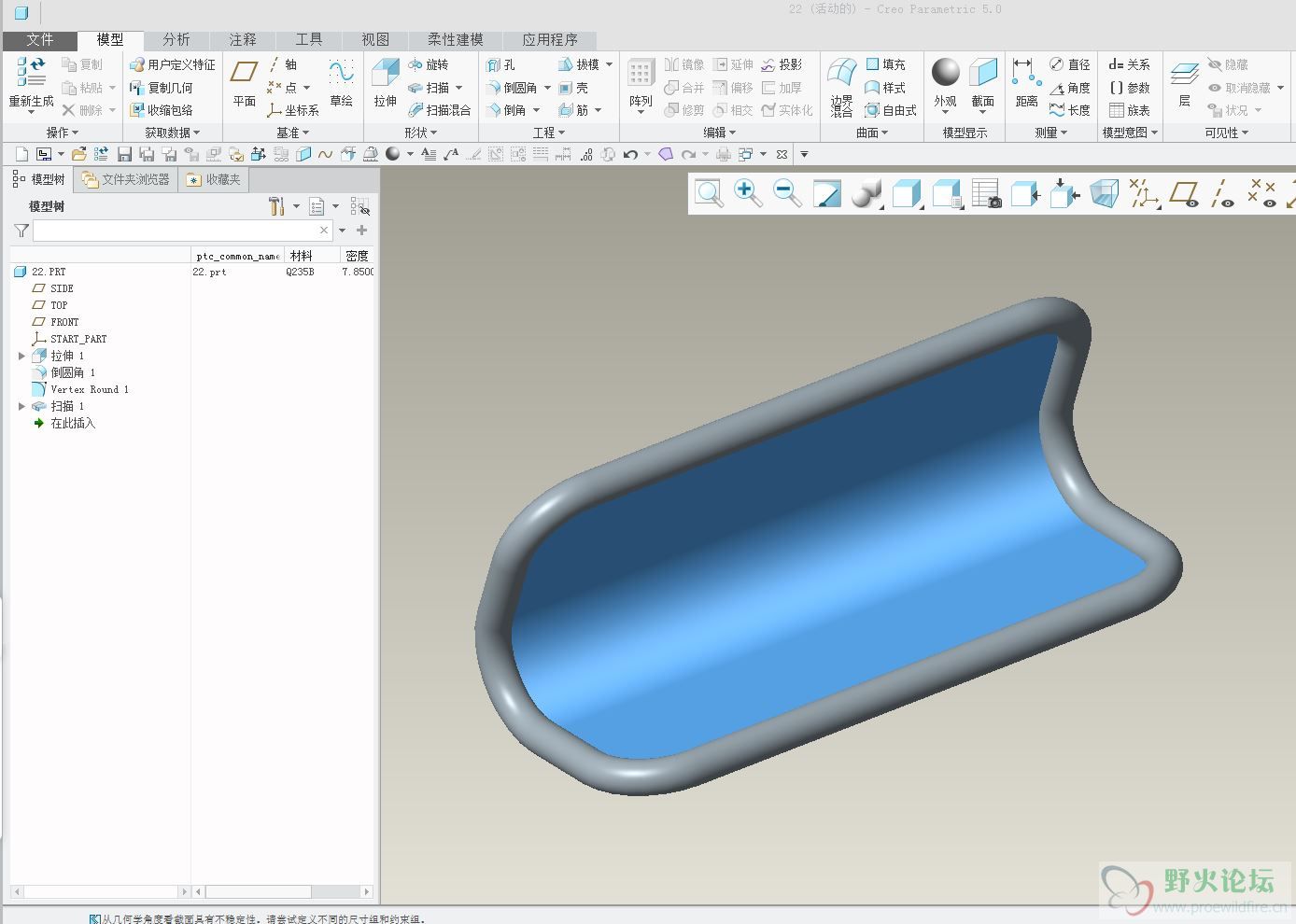Click the Open folder icon in quick toolbar
The image size is (1296, 924).
[x=78, y=154]
